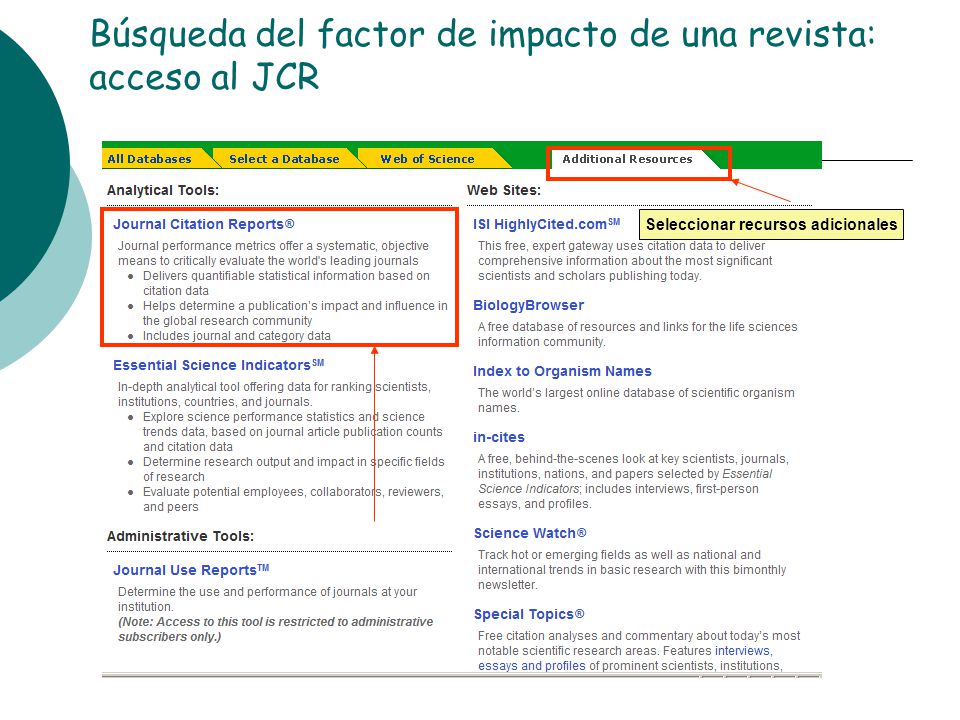Open the Special Topics link
The height and width of the screenshot is (720, 960).
click(529, 614)
